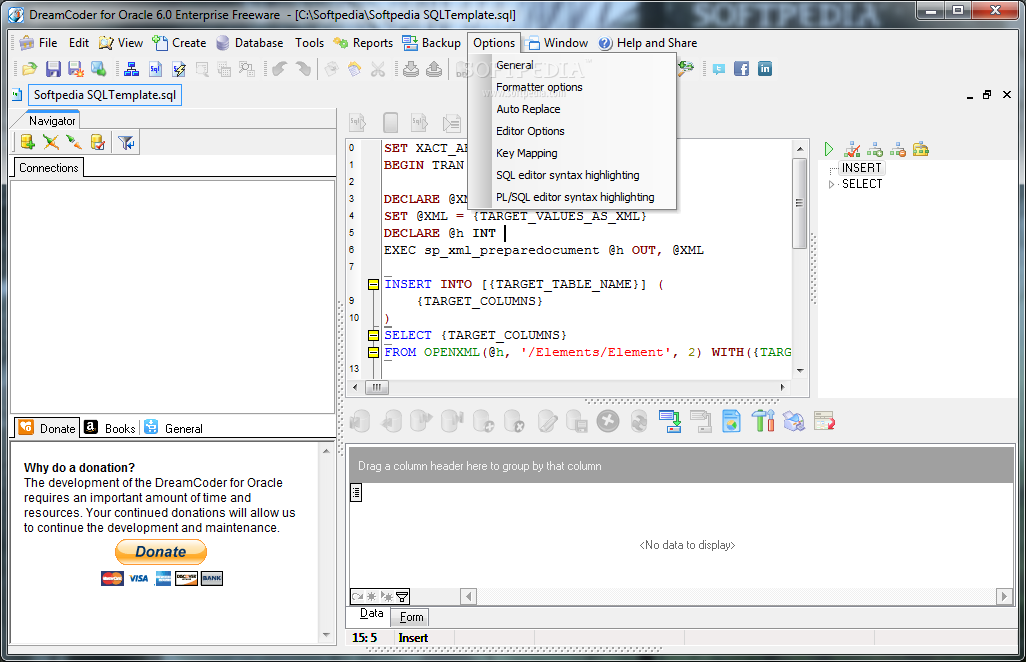Click editor horizontal scrollbar right arrow
Image resolution: width=1026 pixels, height=662 pixels.
pos(782,387)
